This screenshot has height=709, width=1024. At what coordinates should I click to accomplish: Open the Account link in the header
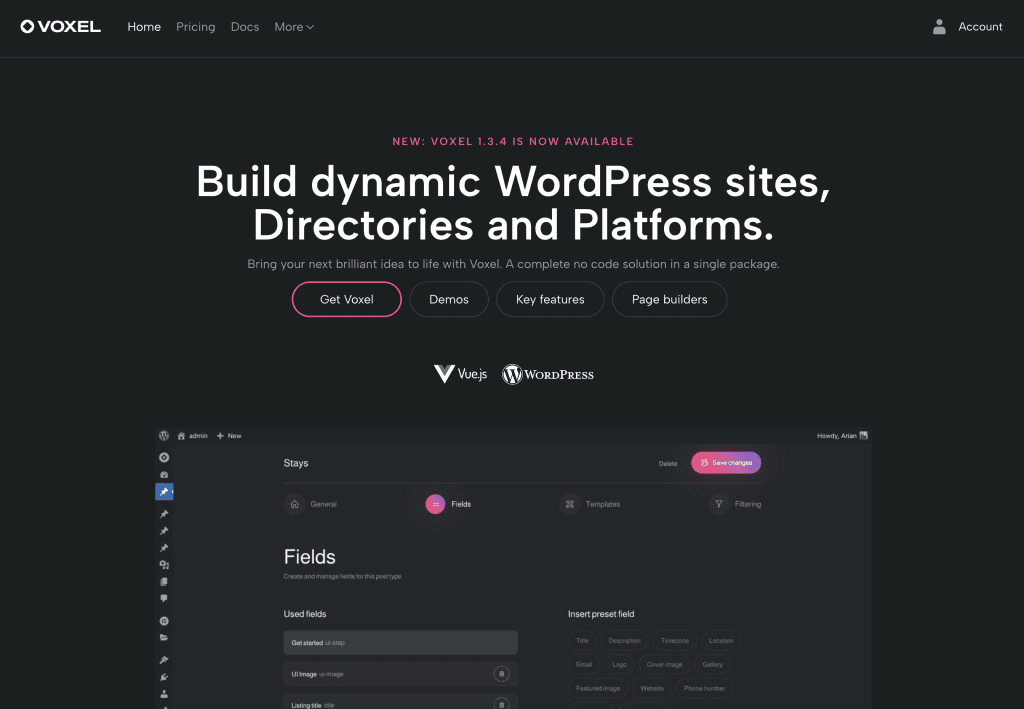tap(980, 27)
